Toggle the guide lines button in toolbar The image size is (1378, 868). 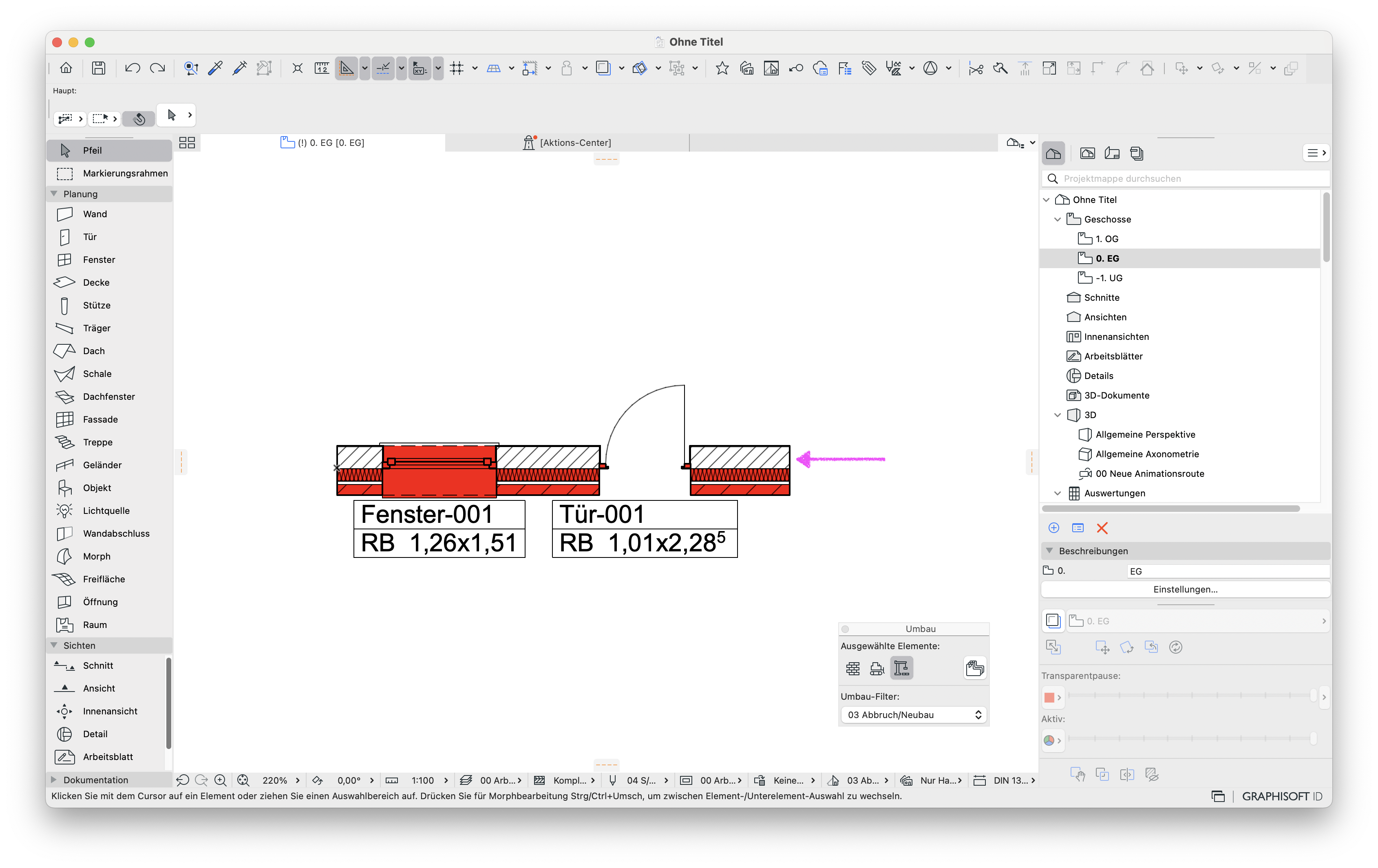[x=347, y=68]
